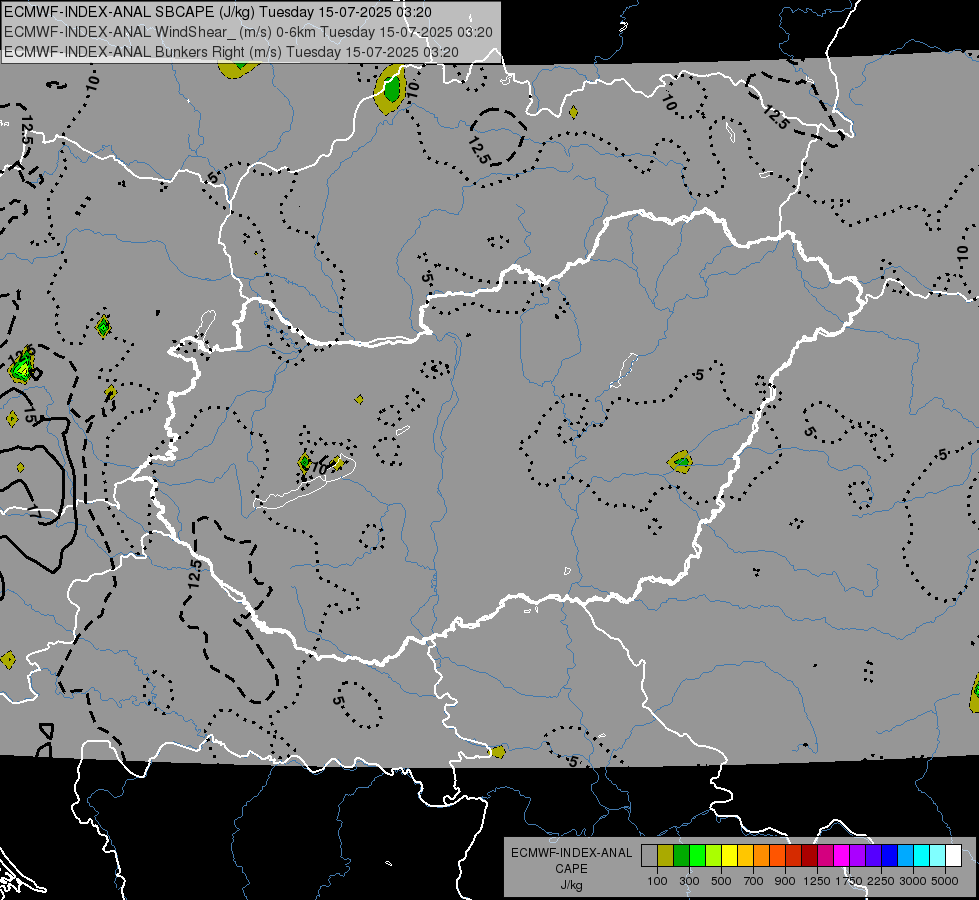979x900 pixels.
Task: Click the gray swatch in CAPE legend
Action: click(x=649, y=856)
